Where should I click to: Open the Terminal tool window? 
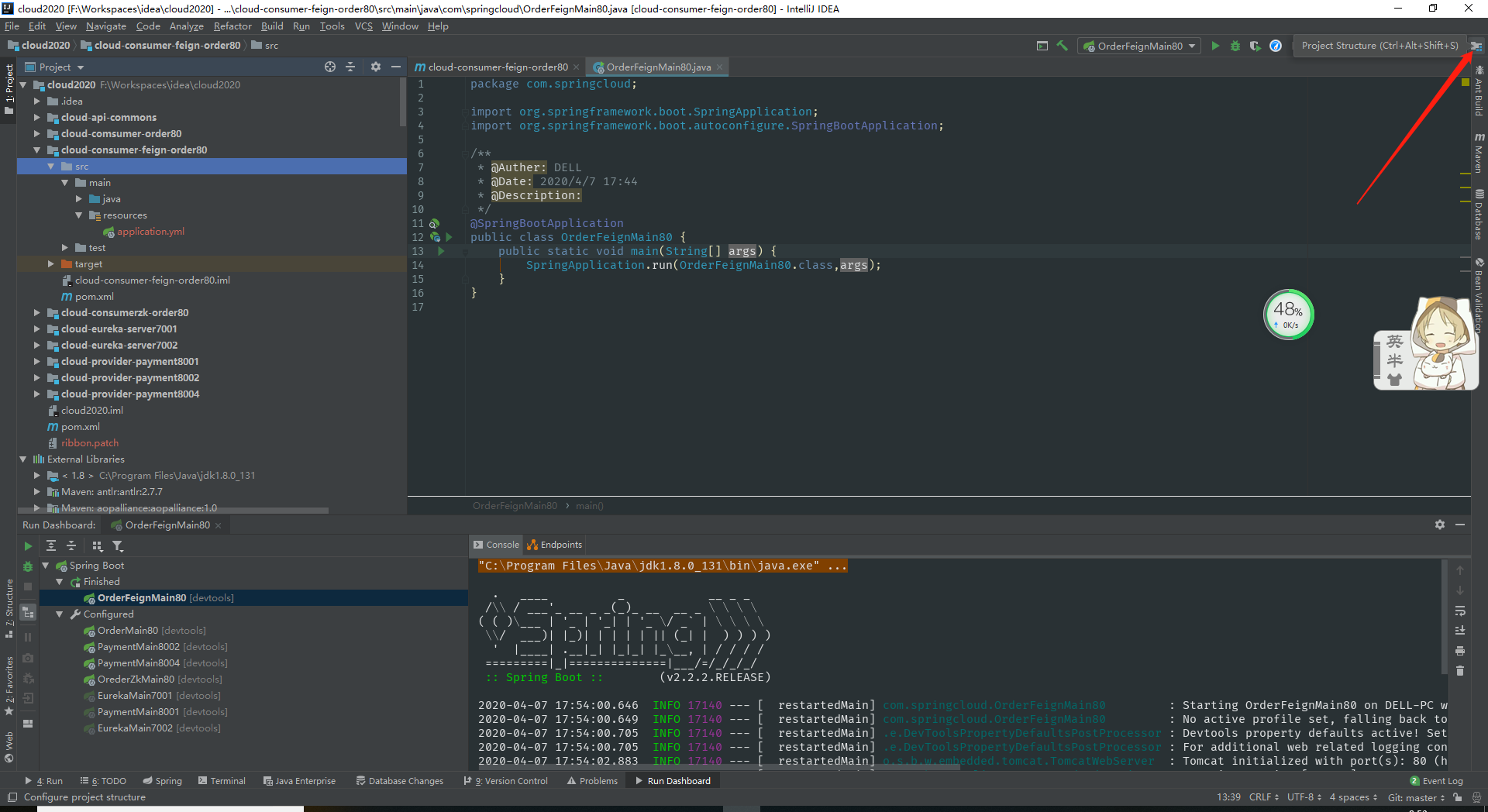point(222,781)
